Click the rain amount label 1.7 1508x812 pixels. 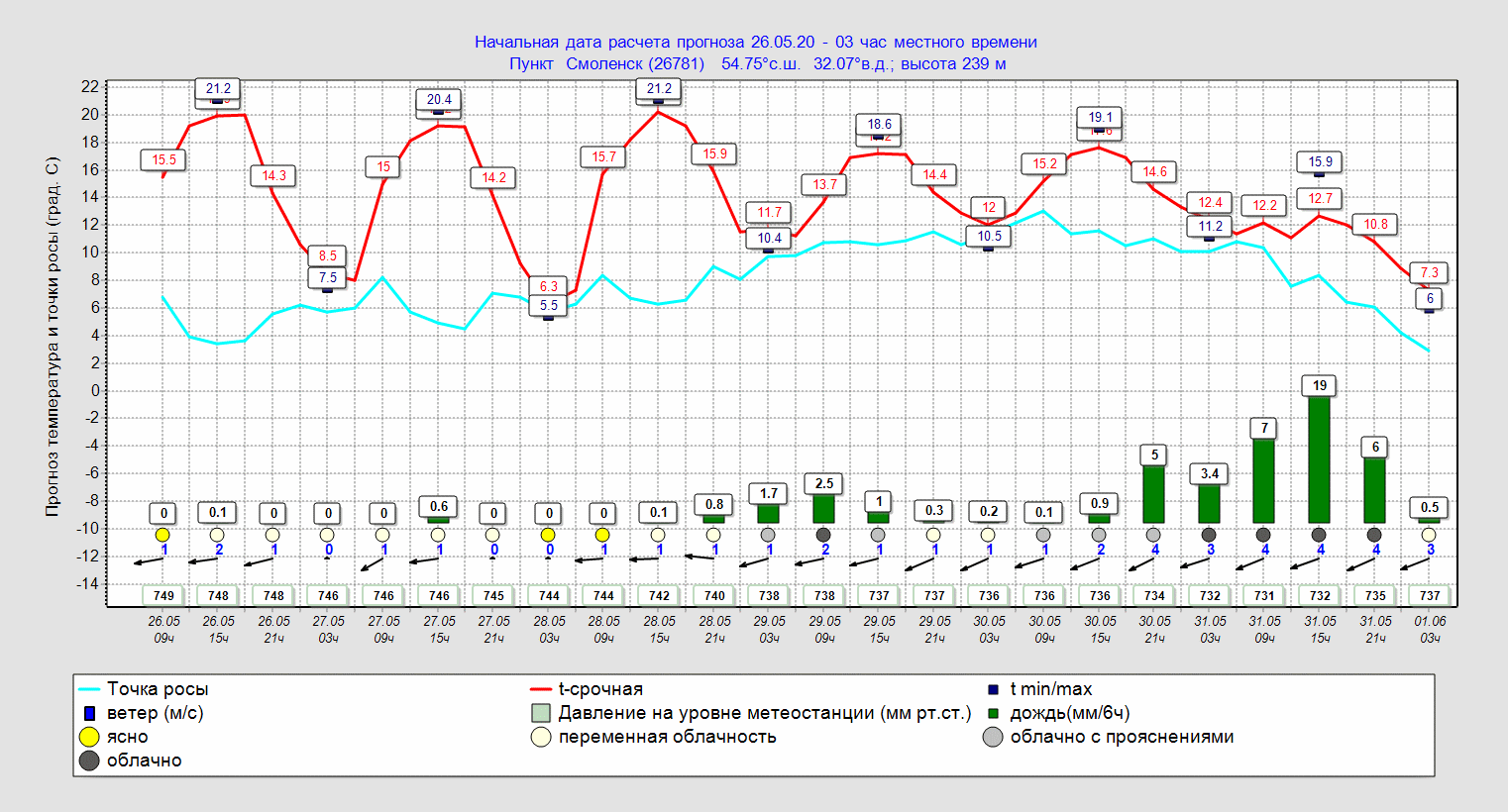[x=769, y=493]
